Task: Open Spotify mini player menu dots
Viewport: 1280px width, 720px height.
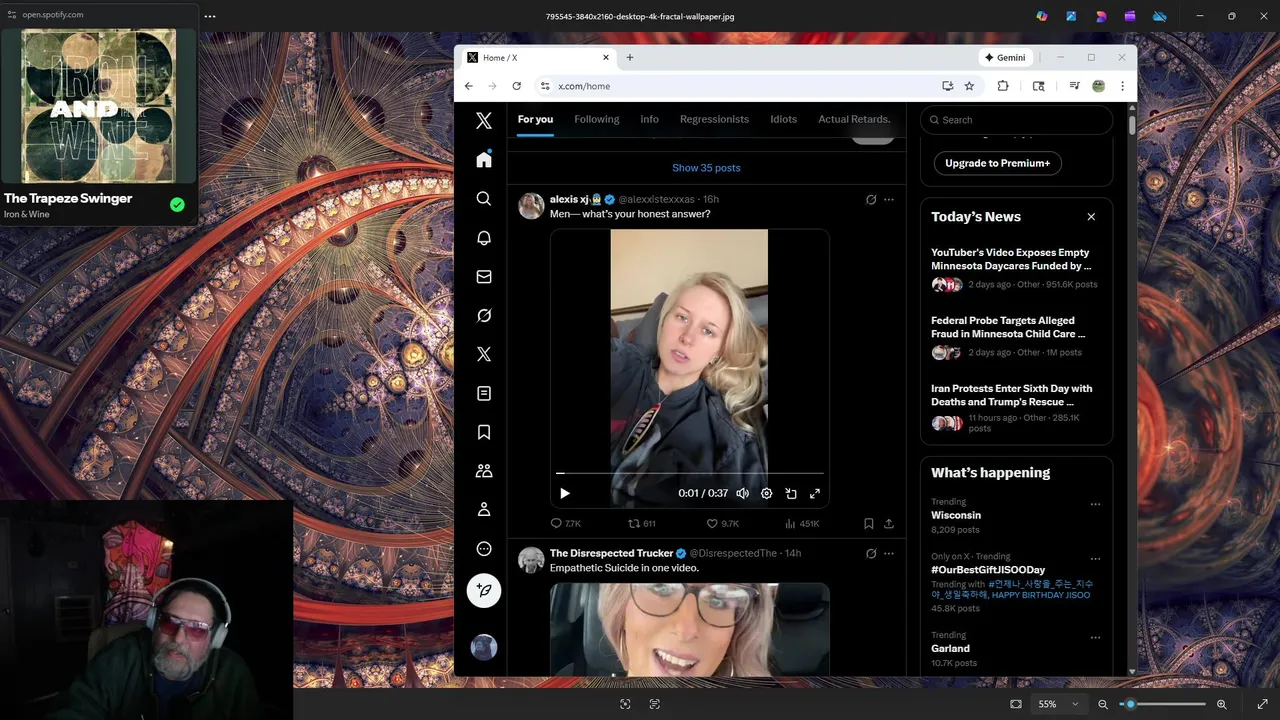Action: tap(210, 16)
